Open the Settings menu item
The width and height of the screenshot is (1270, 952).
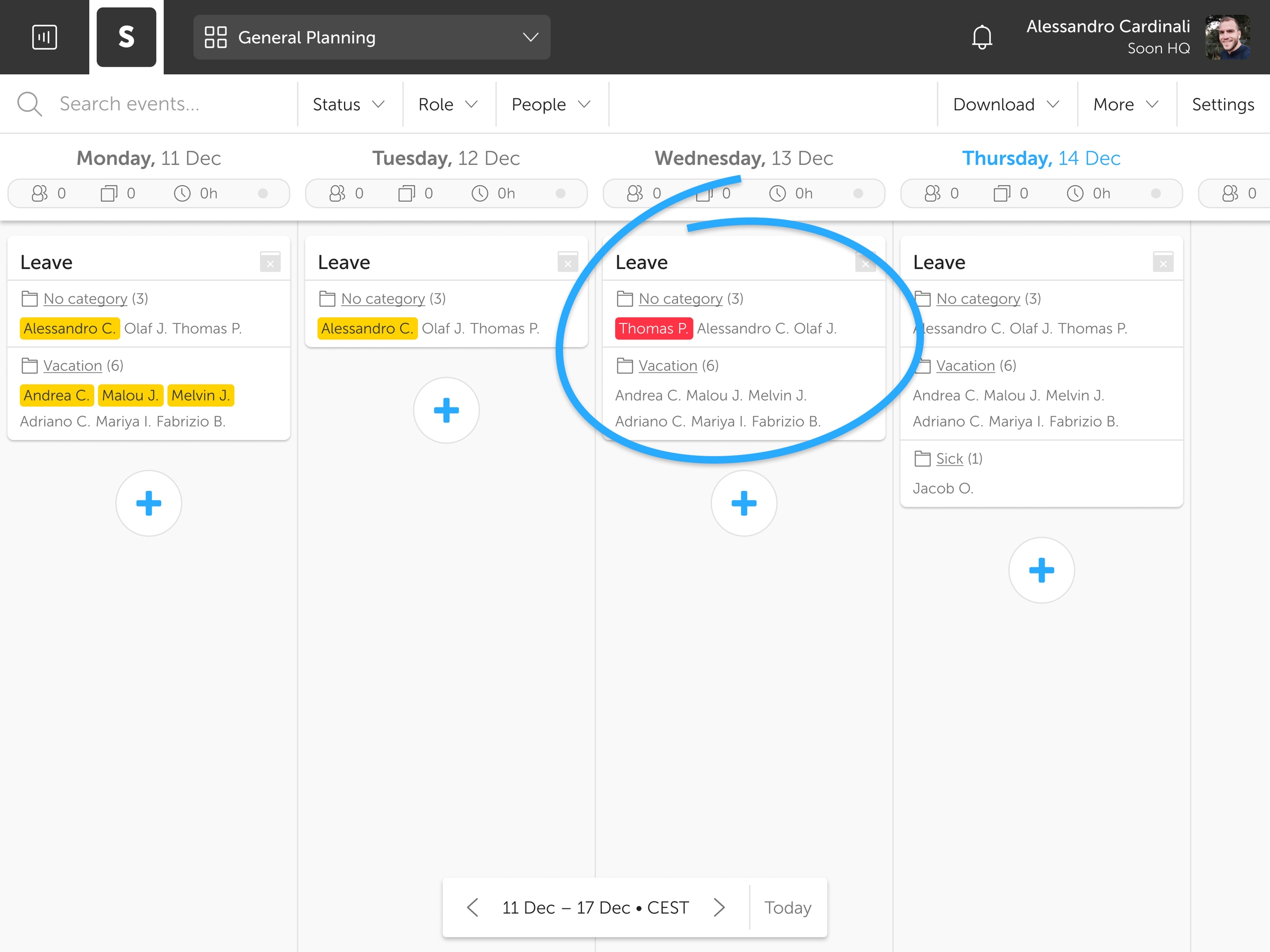coord(1223,105)
